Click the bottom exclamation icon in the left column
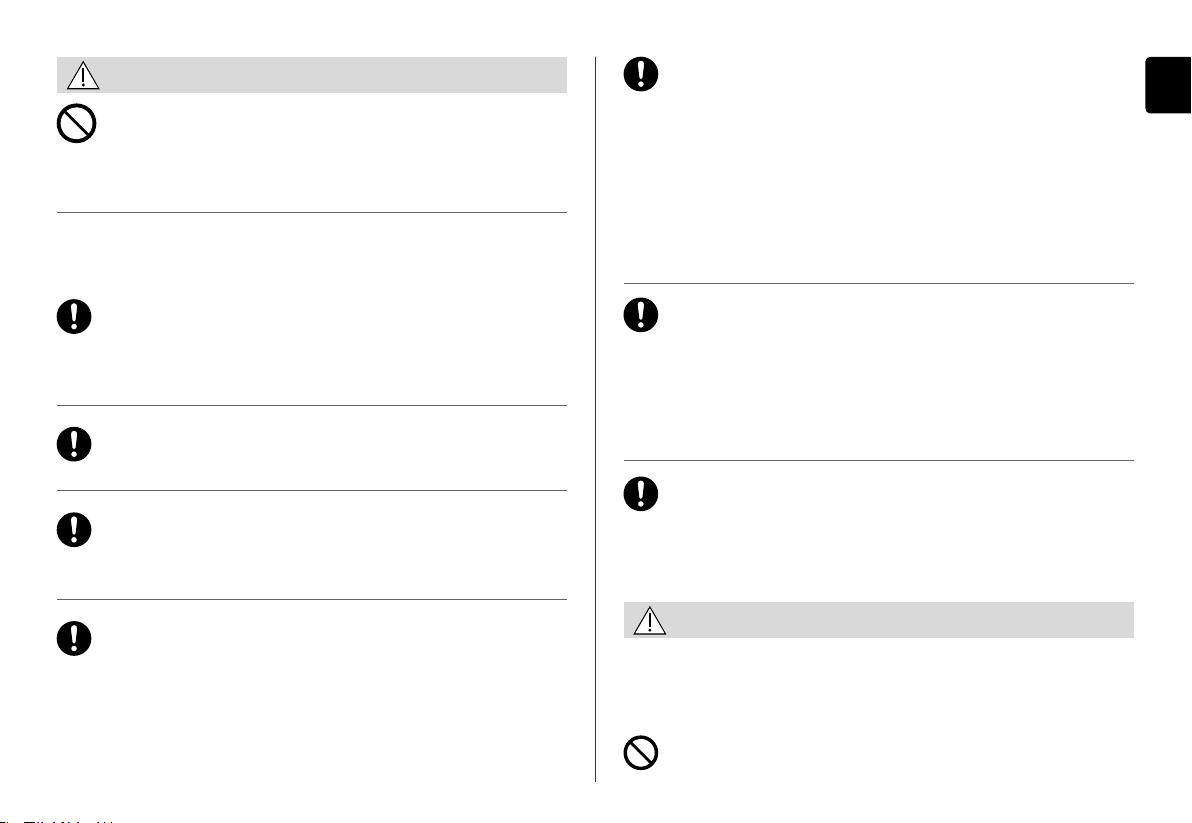The width and height of the screenshot is (1192, 823). (74, 638)
